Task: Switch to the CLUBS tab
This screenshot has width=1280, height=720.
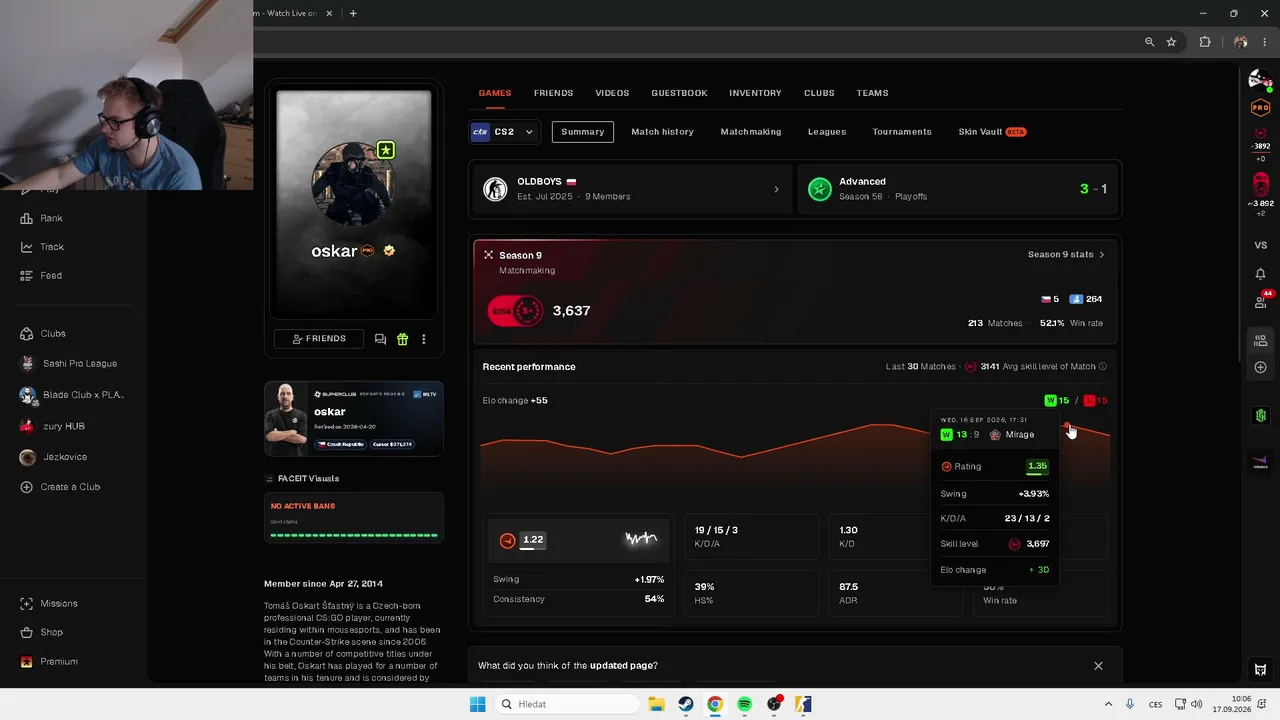Action: click(x=819, y=93)
